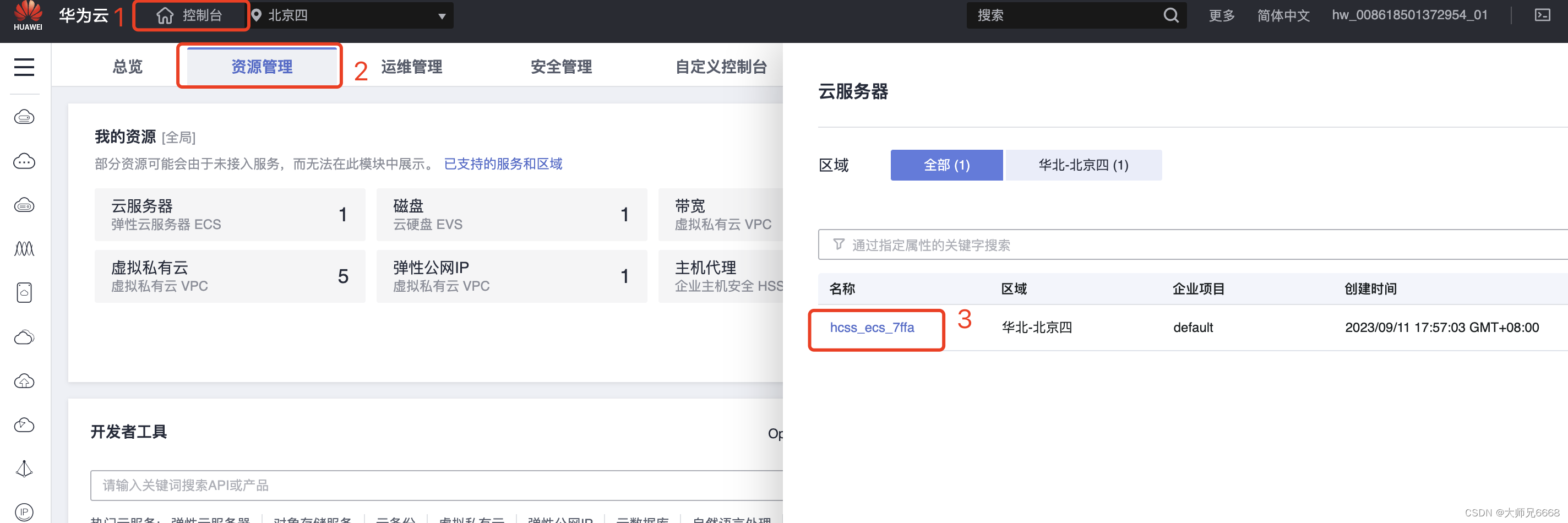Open the 磁盘 云硬盘 EVS card
1568x523 pixels.
pyautogui.click(x=511, y=214)
